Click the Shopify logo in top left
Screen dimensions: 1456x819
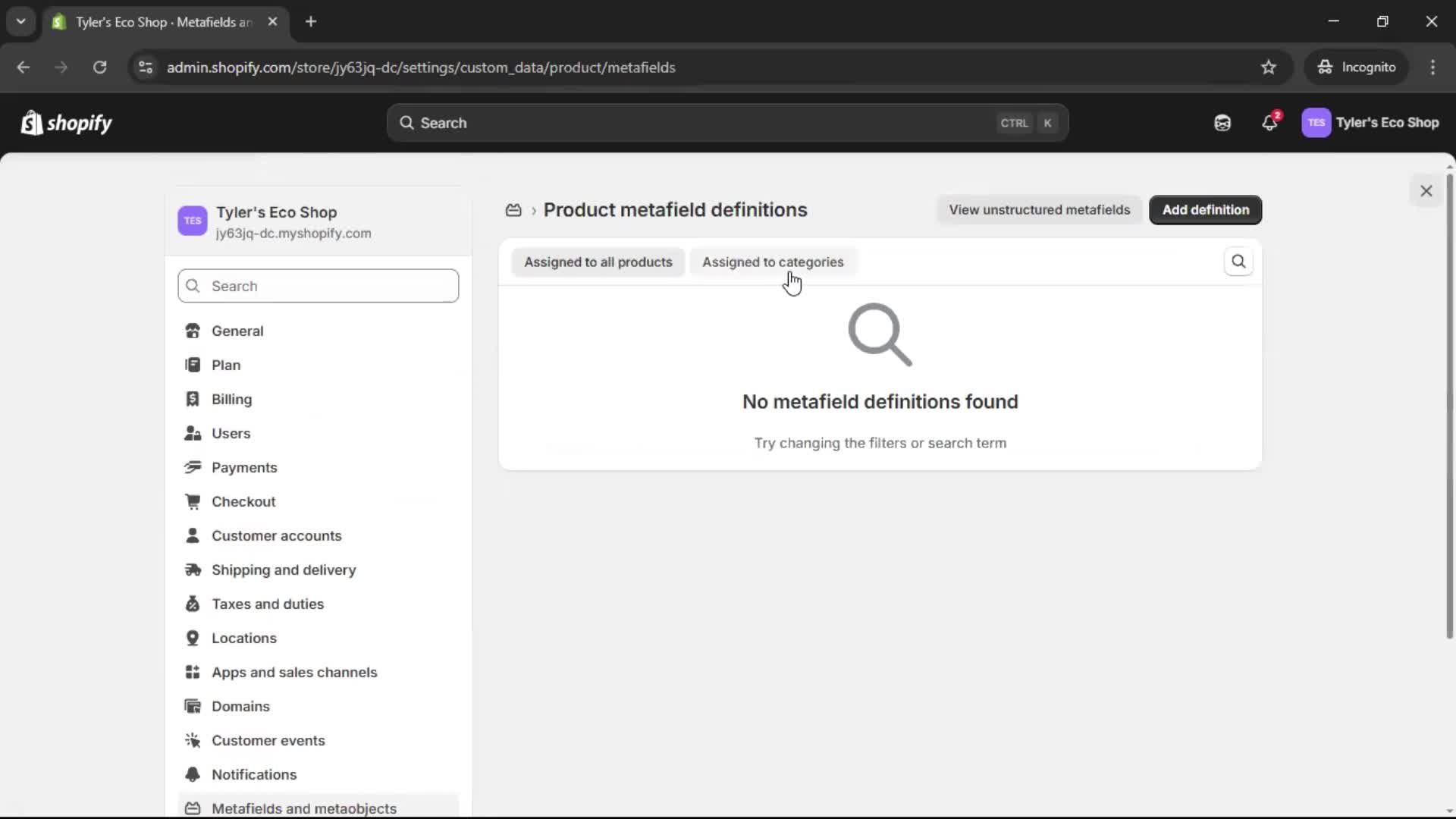click(x=66, y=122)
